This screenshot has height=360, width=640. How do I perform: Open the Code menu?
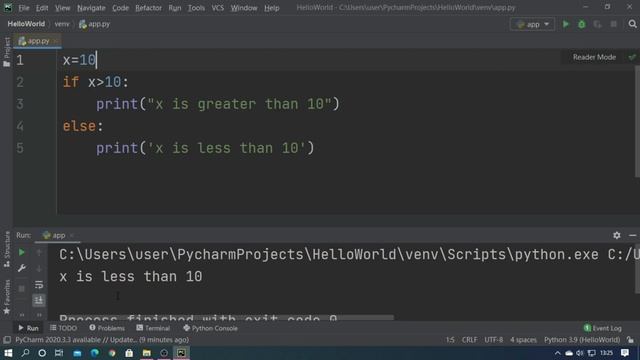click(x=120, y=8)
